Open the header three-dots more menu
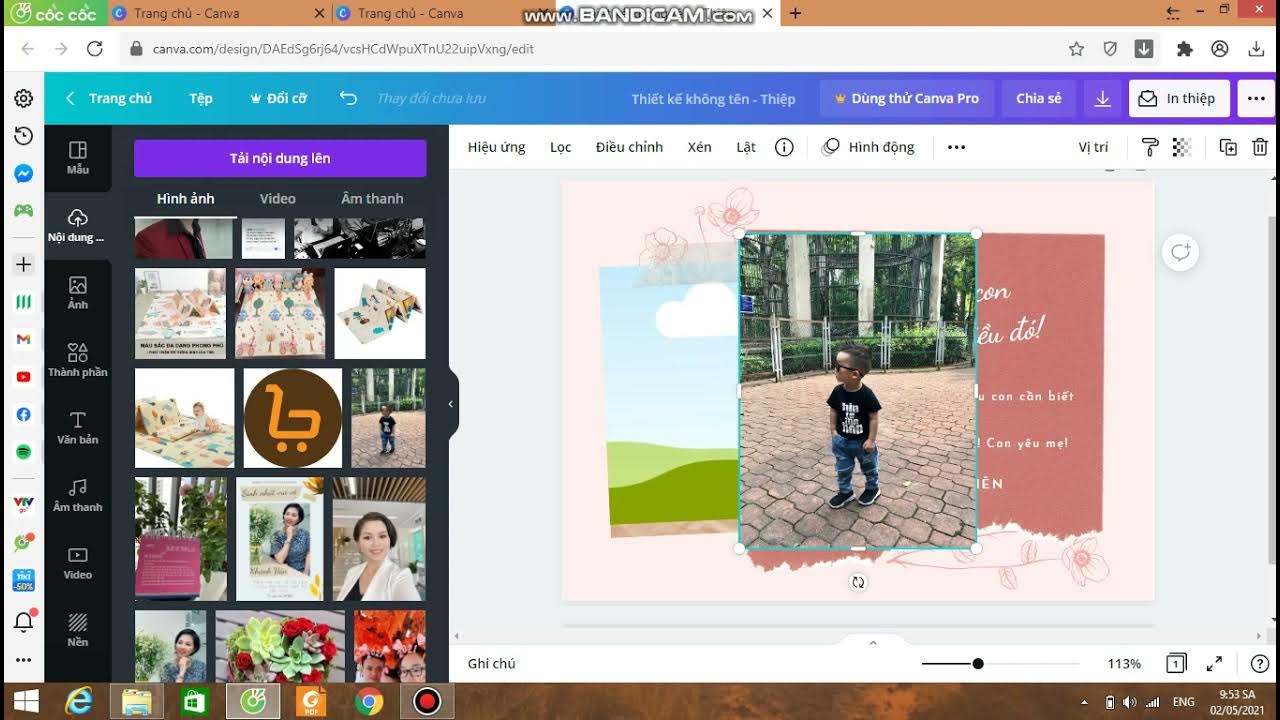Viewport: 1280px width, 720px height. coord(1256,98)
